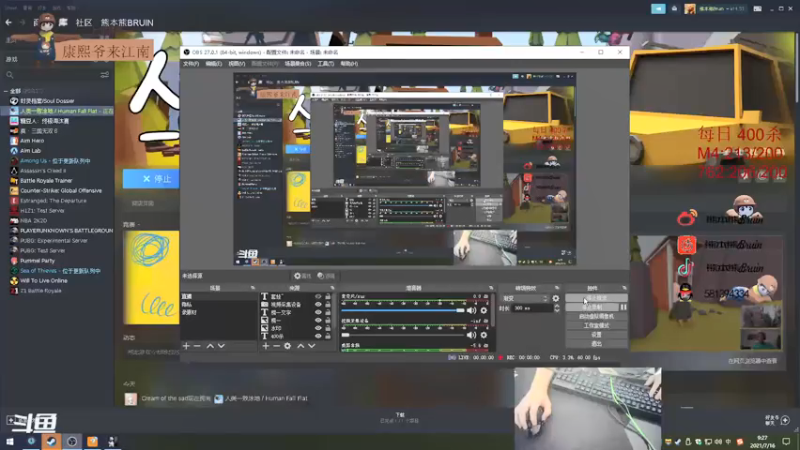Toggle visibility of the first source row
The height and width of the screenshot is (450, 800).
[318, 296]
